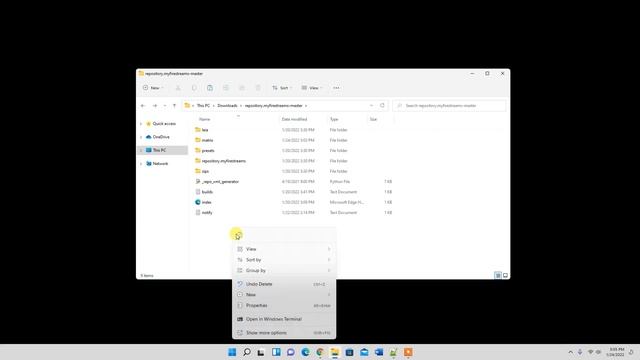Open the New dropdown in toolbar

pyautogui.click(x=153, y=88)
